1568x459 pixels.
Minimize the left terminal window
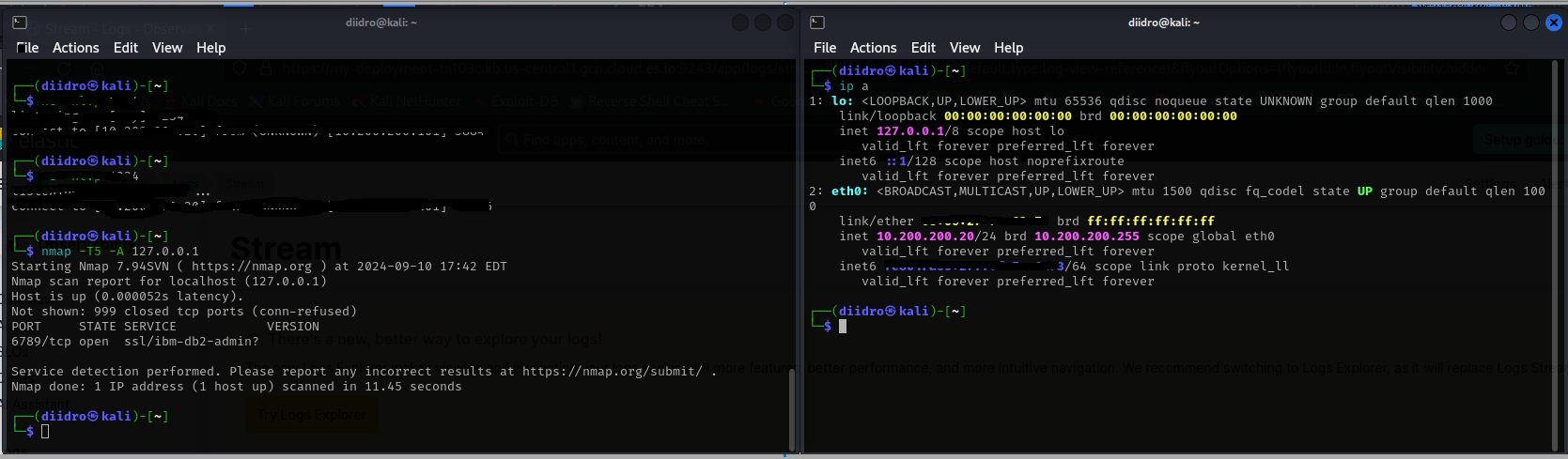pos(740,23)
